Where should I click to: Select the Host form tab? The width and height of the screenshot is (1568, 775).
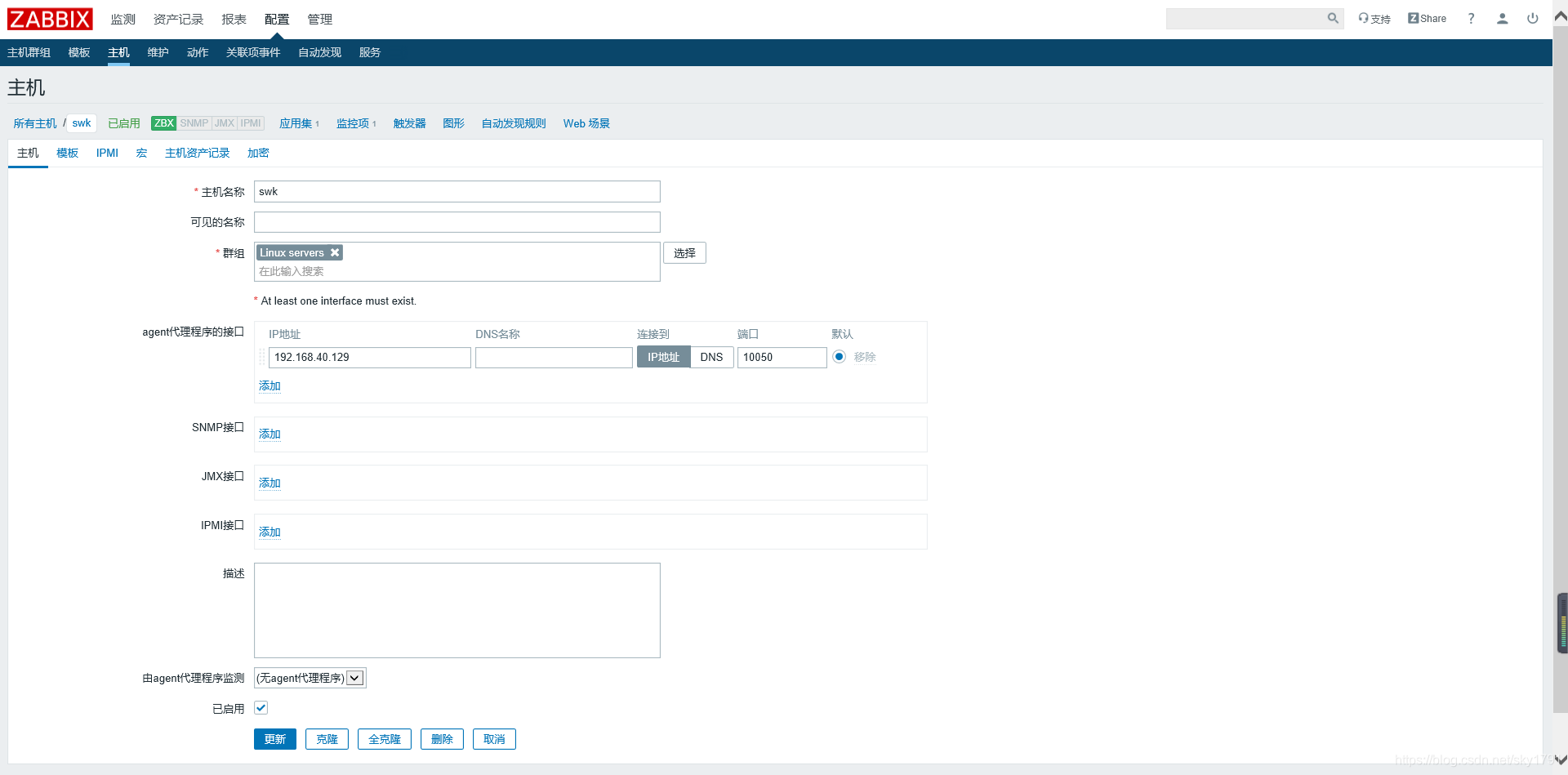point(28,153)
